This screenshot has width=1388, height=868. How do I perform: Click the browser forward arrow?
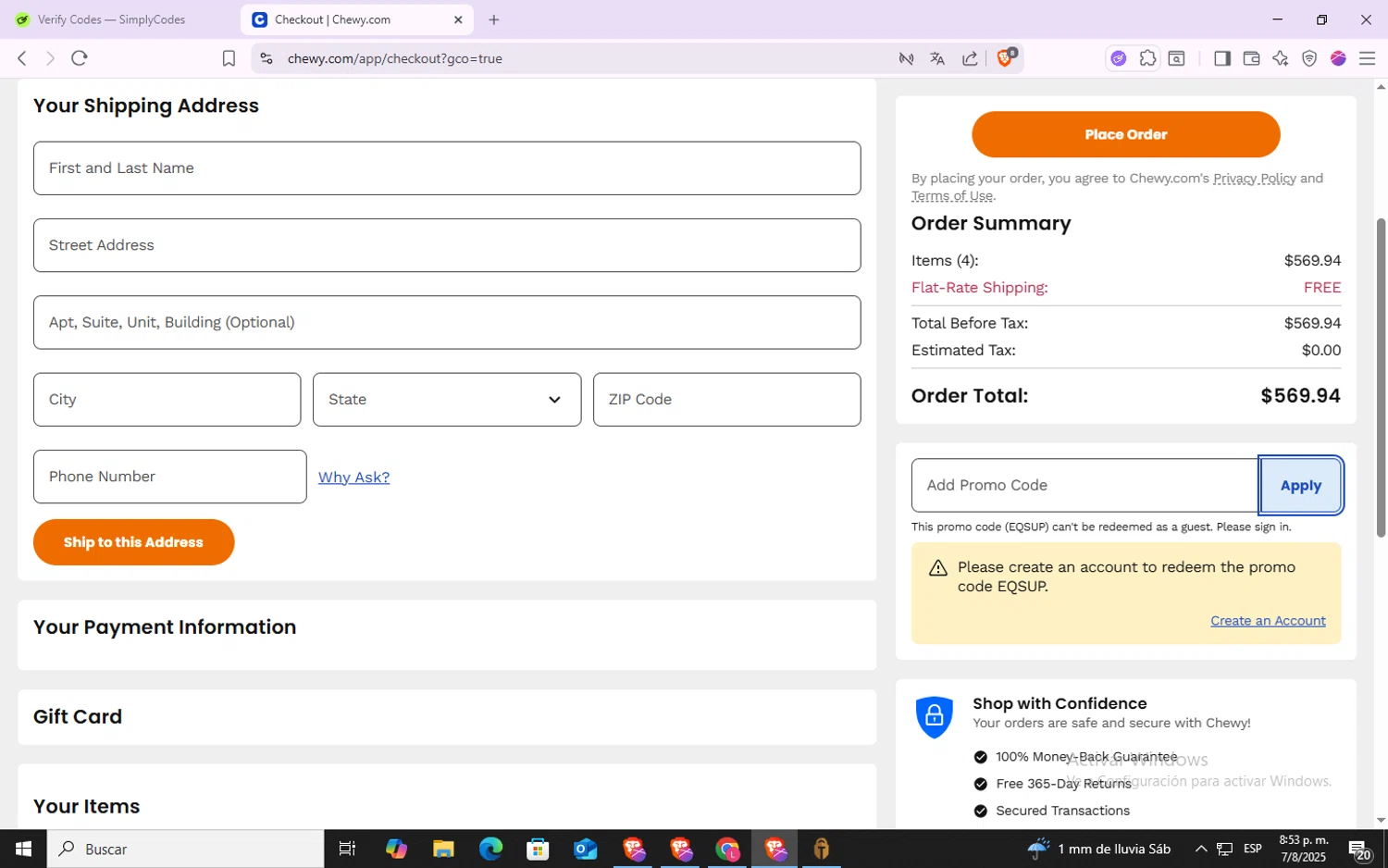coord(50,58)
